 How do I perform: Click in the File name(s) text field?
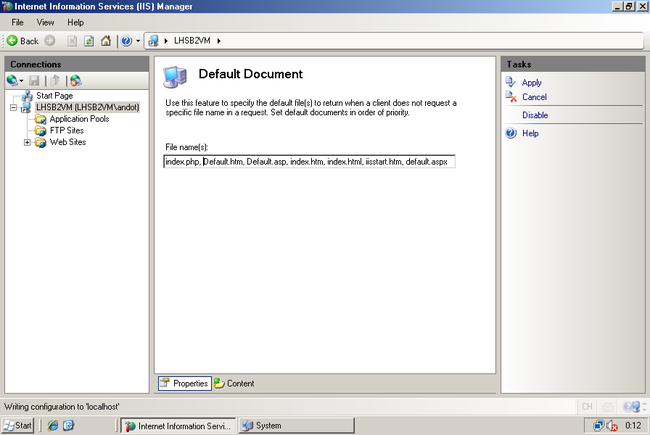[309, 162]
